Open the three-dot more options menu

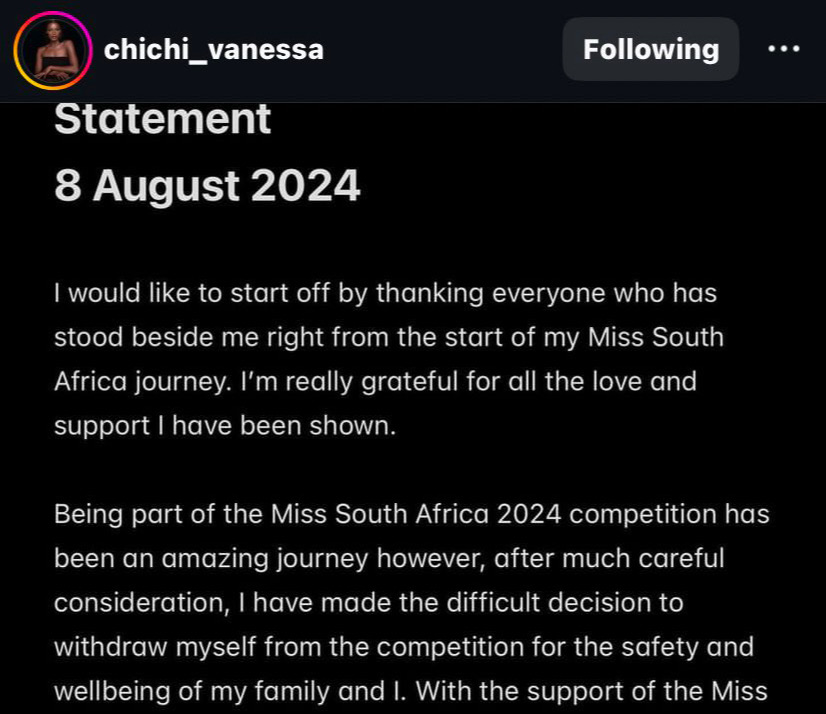pyautogui.click(x=784, y=49)
